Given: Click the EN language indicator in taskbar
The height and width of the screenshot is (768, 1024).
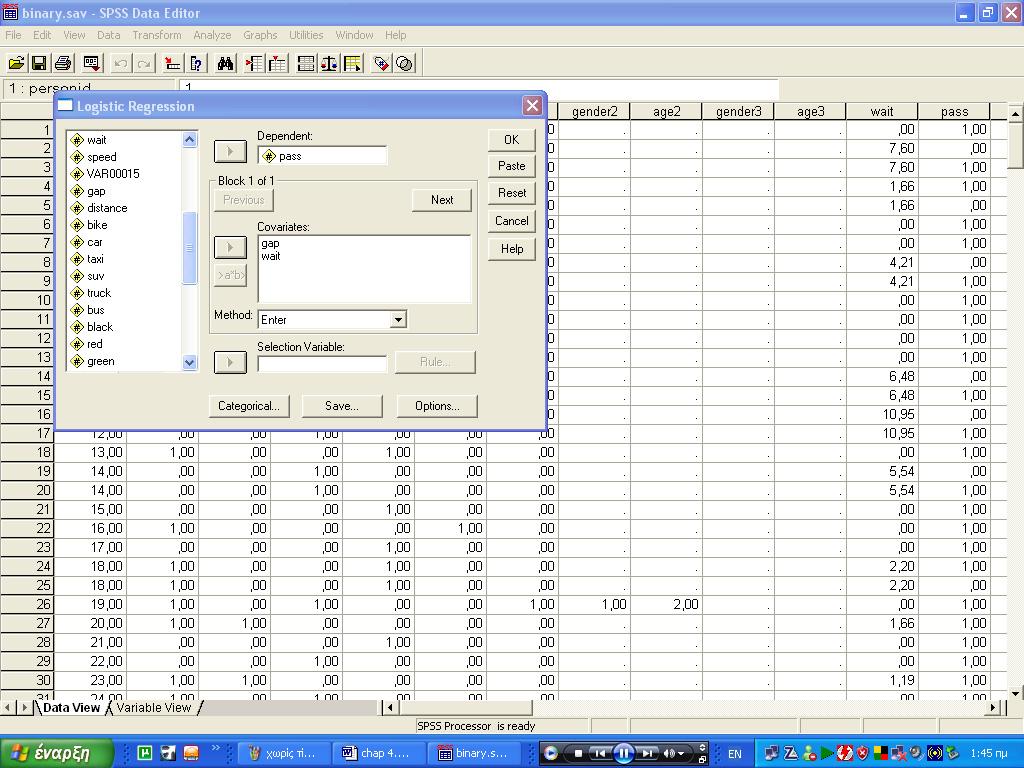Looking at the screenshot, I should pyautogui.click(x=735, y=754).
